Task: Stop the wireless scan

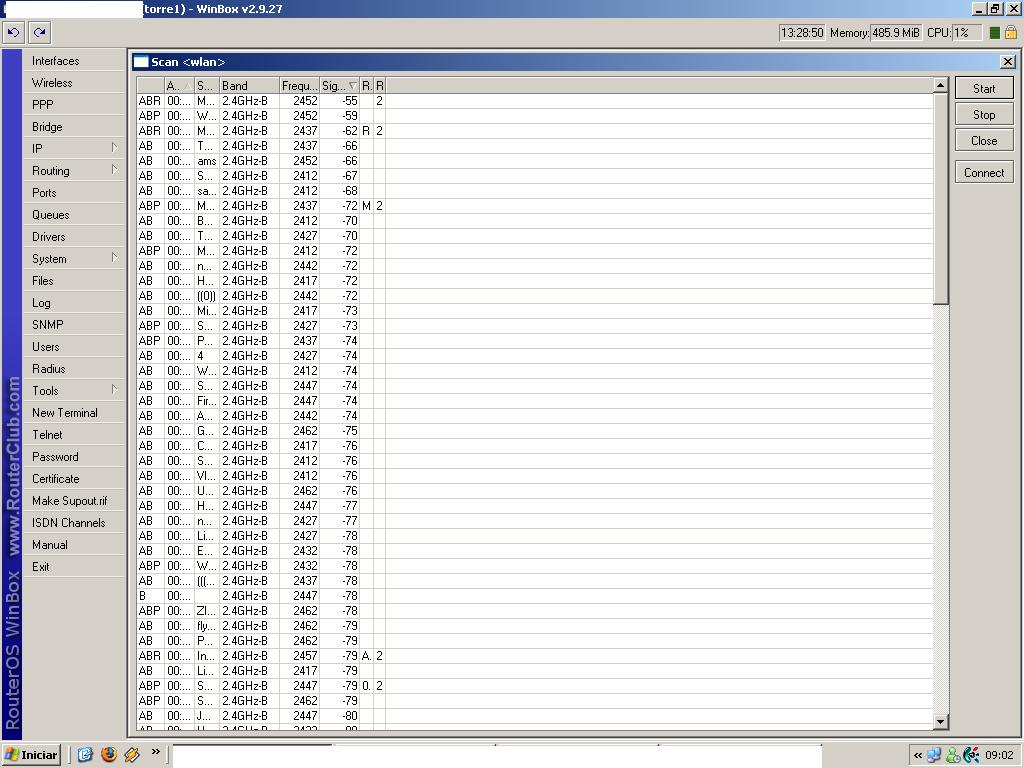Action: [984, 114]
